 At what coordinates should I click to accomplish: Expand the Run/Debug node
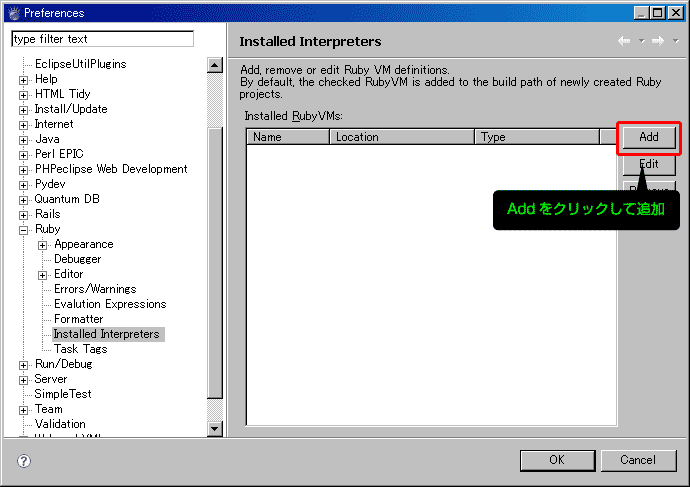point(24,365)
